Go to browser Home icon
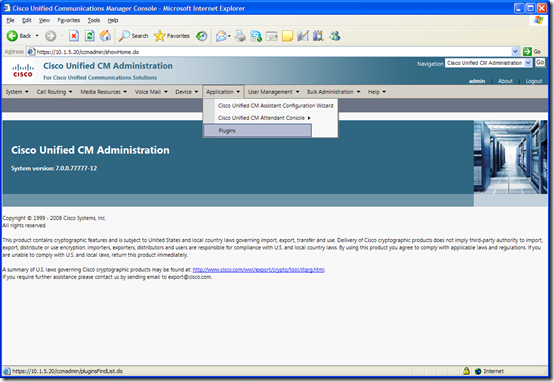 pyautogui.click(x=105, y=36)
